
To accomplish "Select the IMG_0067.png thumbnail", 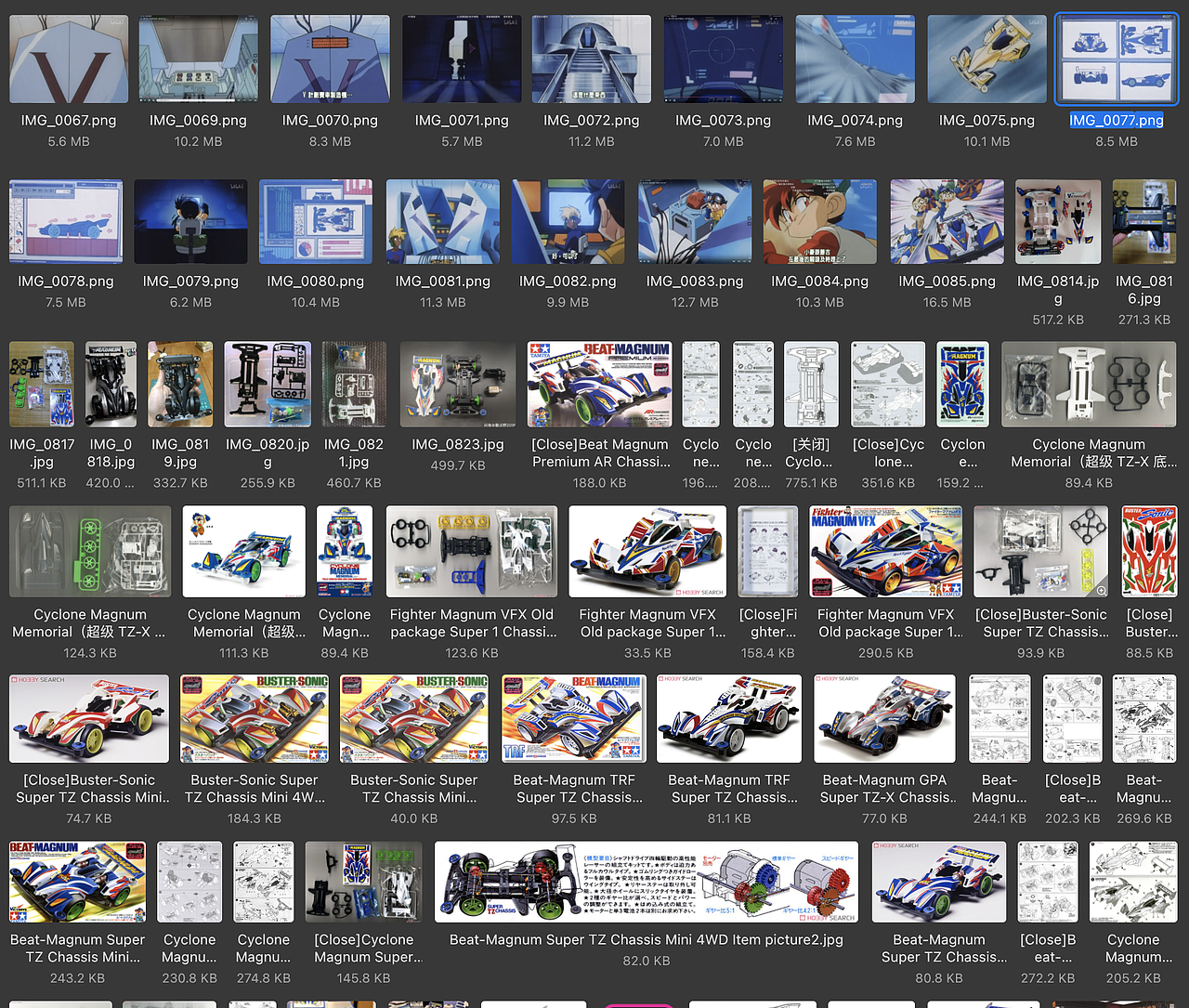I will point(69,59).
